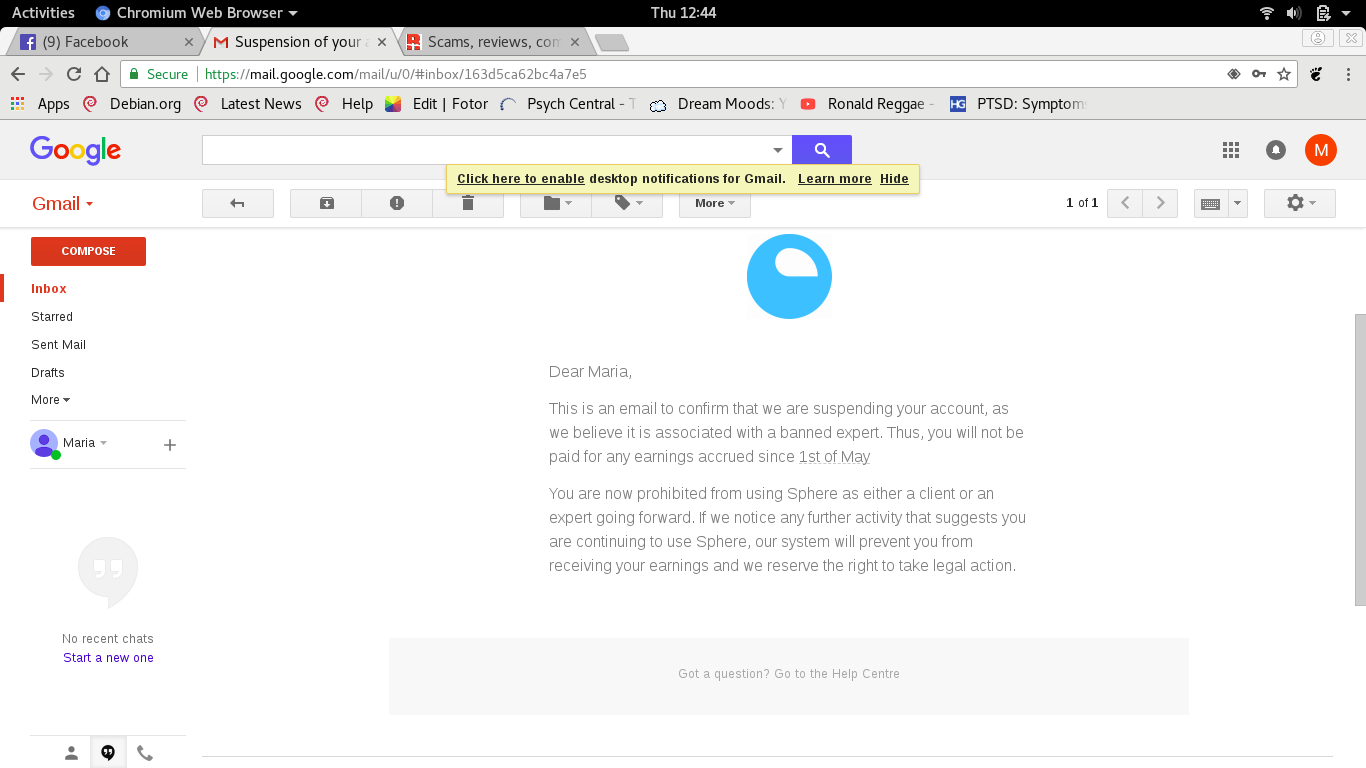Viewport: 1366px width, 768px height.
Task: Hide the desktop notifications banner
Action: click(894, 179)
